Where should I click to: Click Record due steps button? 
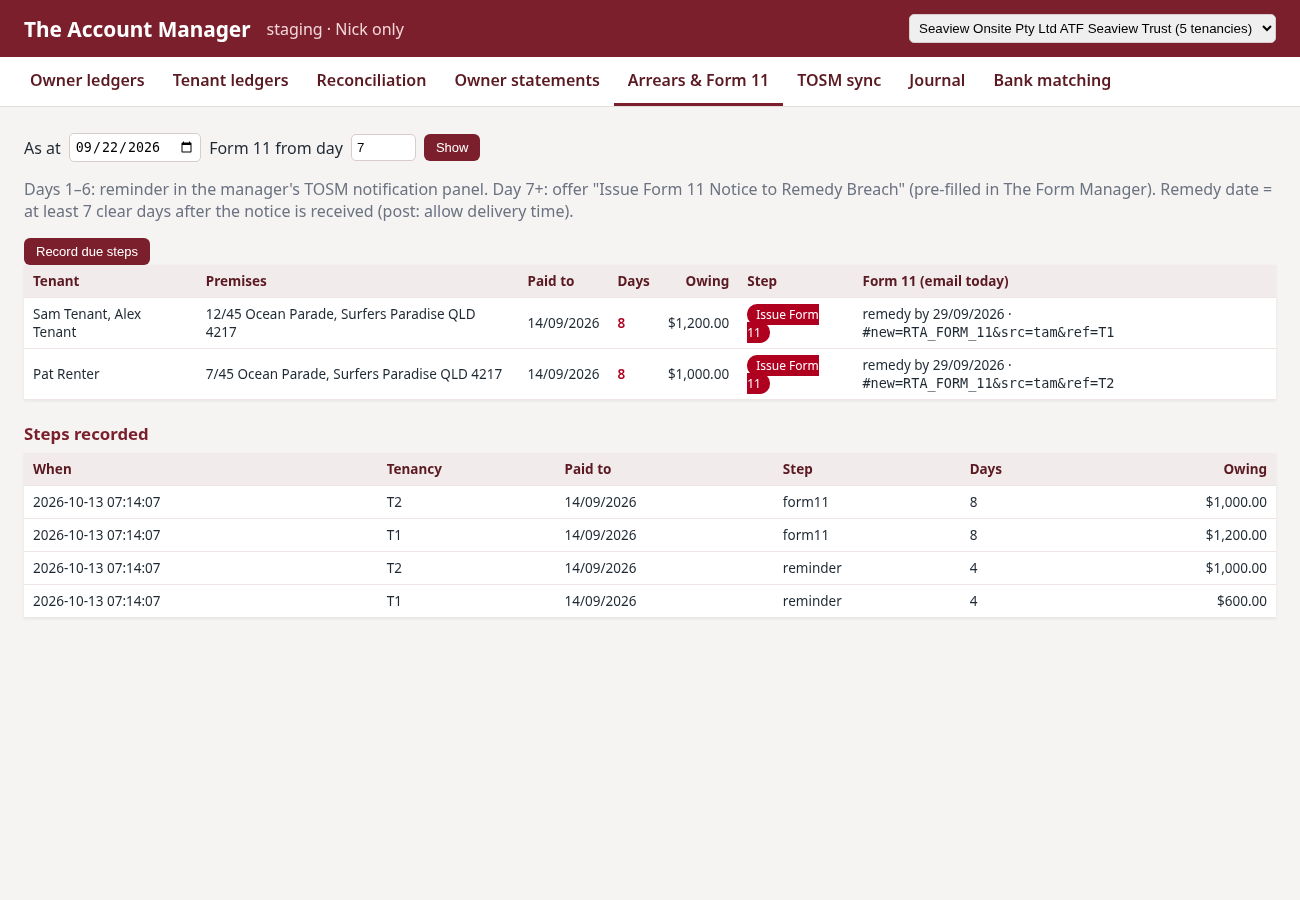[x=87, y=252]
